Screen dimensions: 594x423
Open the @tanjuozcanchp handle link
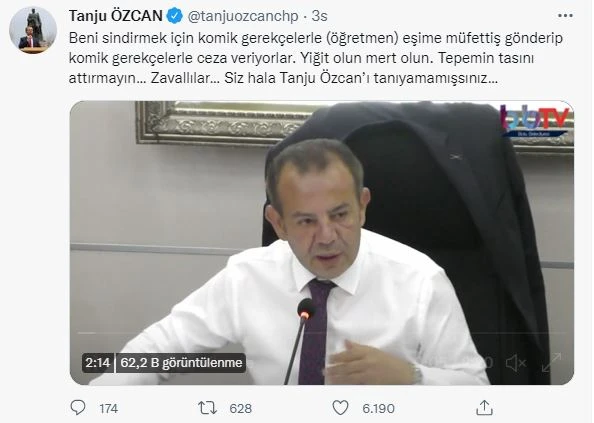pyautogui.click(x=243, y=16)
